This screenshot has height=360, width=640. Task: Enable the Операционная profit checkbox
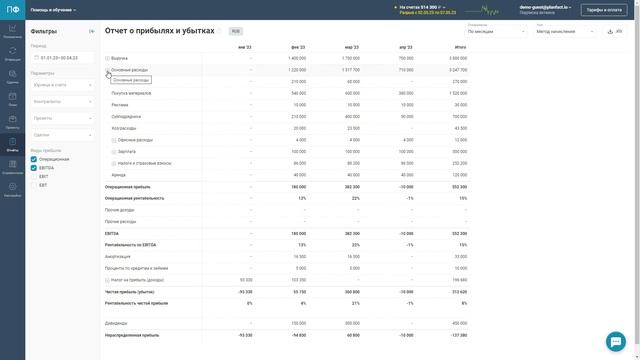[34, 159]
